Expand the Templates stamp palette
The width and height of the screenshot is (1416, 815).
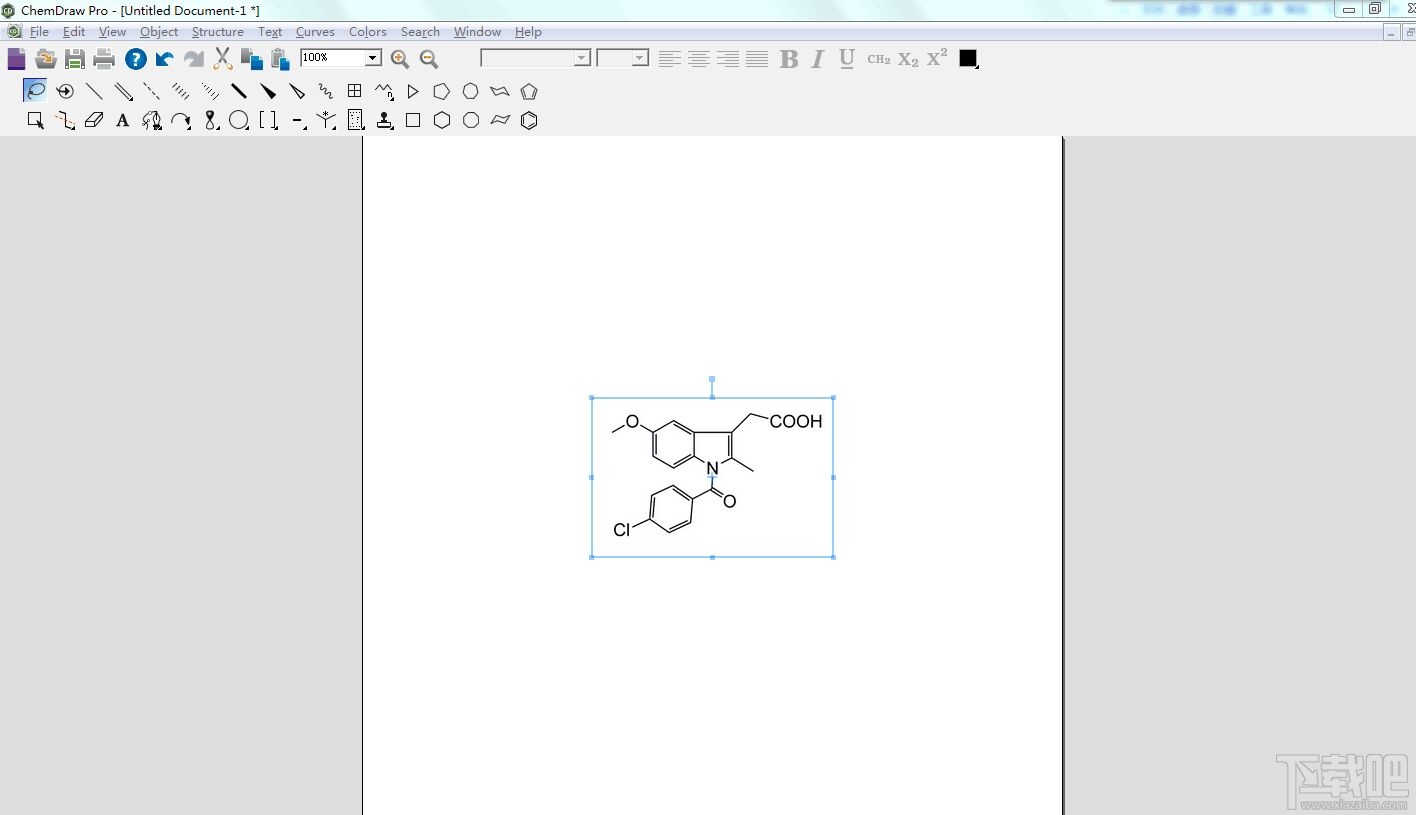384,120
